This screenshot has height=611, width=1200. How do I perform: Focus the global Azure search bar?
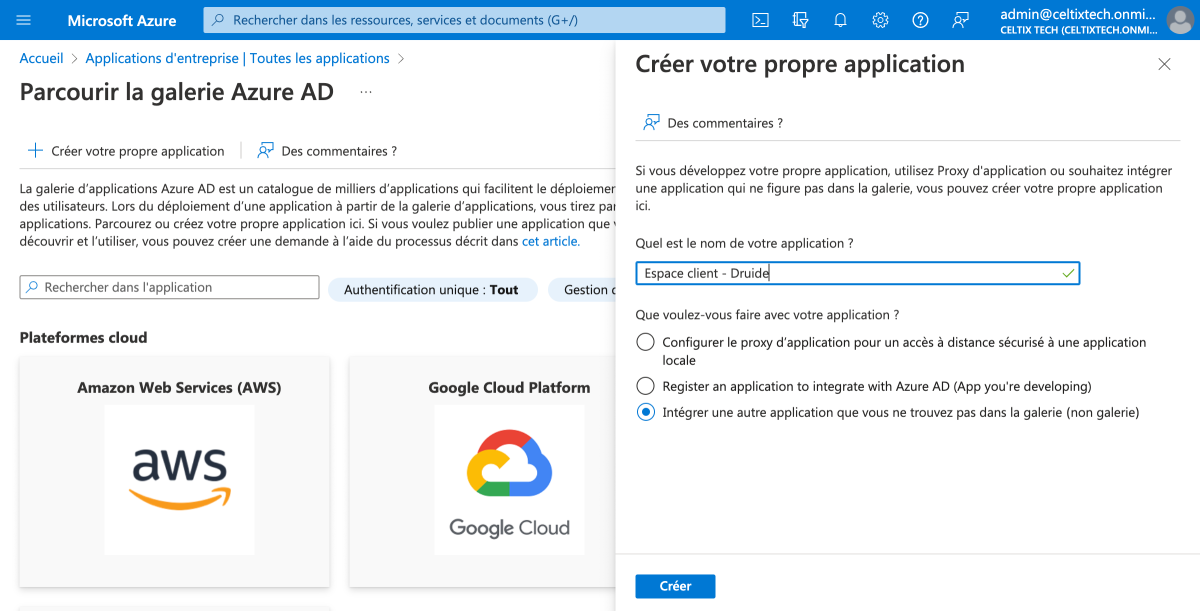point(464,20)
